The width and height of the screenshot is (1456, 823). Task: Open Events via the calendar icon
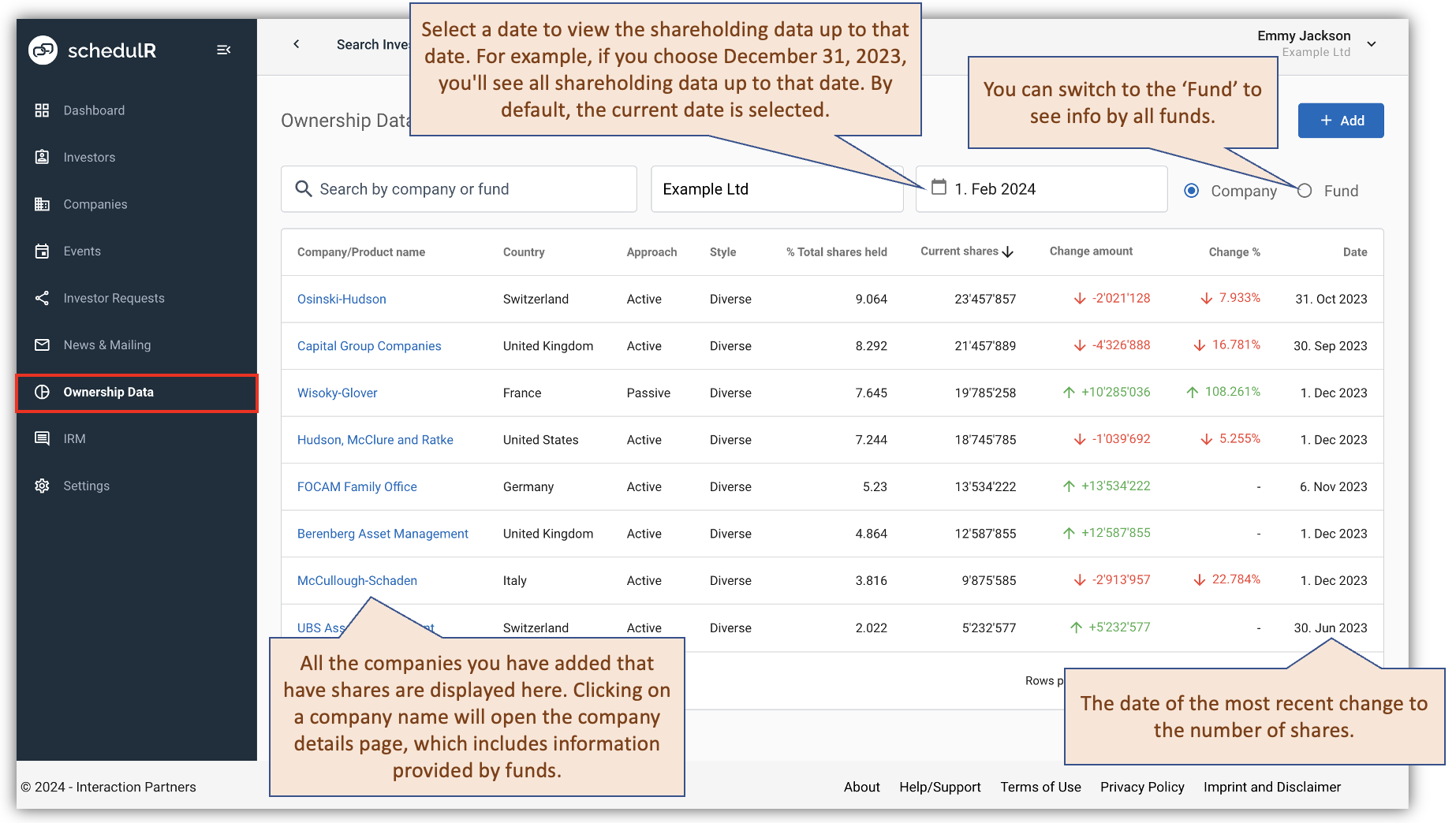click(x=42, y=251)
